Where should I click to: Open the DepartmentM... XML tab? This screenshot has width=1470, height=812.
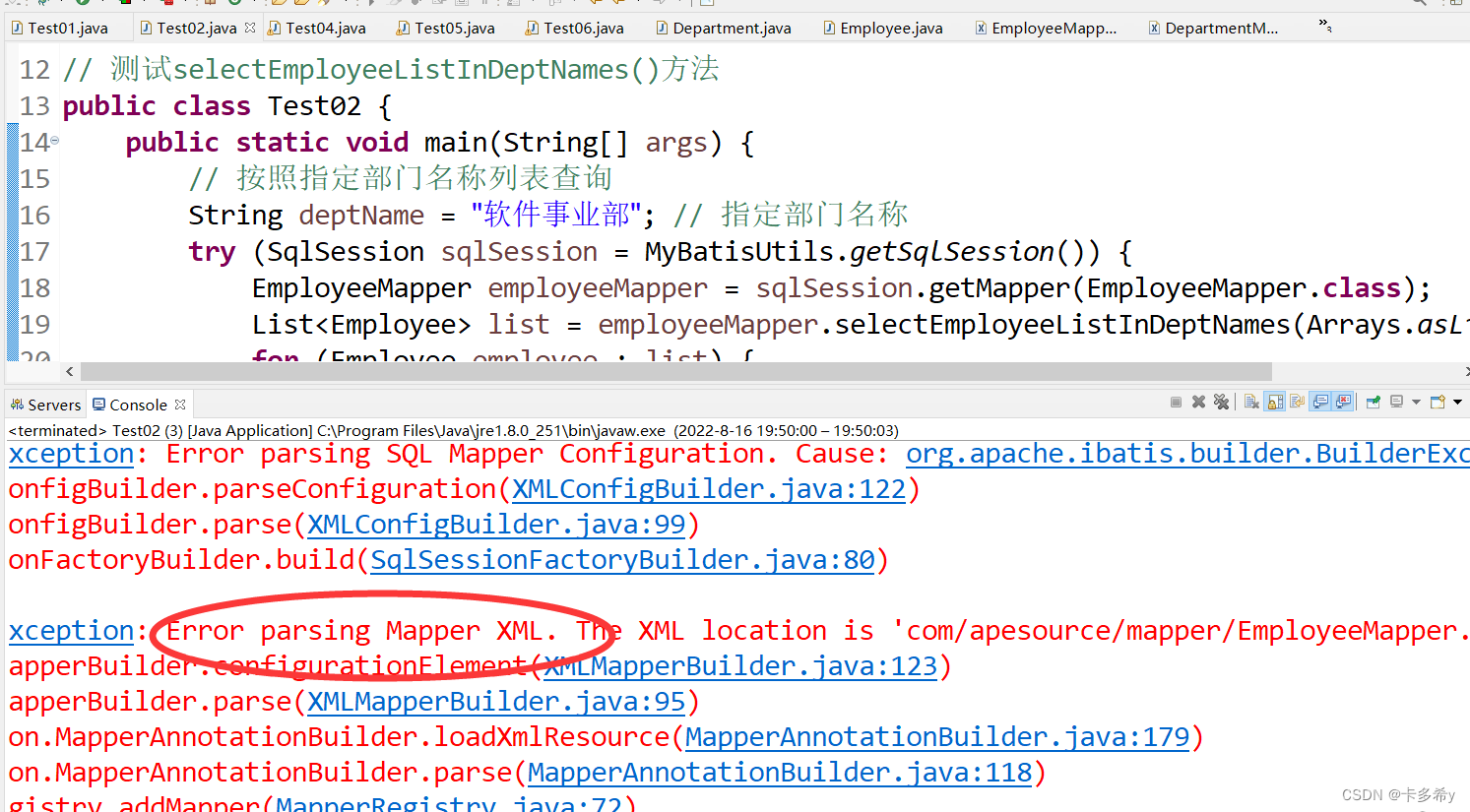pos(1214,28)
